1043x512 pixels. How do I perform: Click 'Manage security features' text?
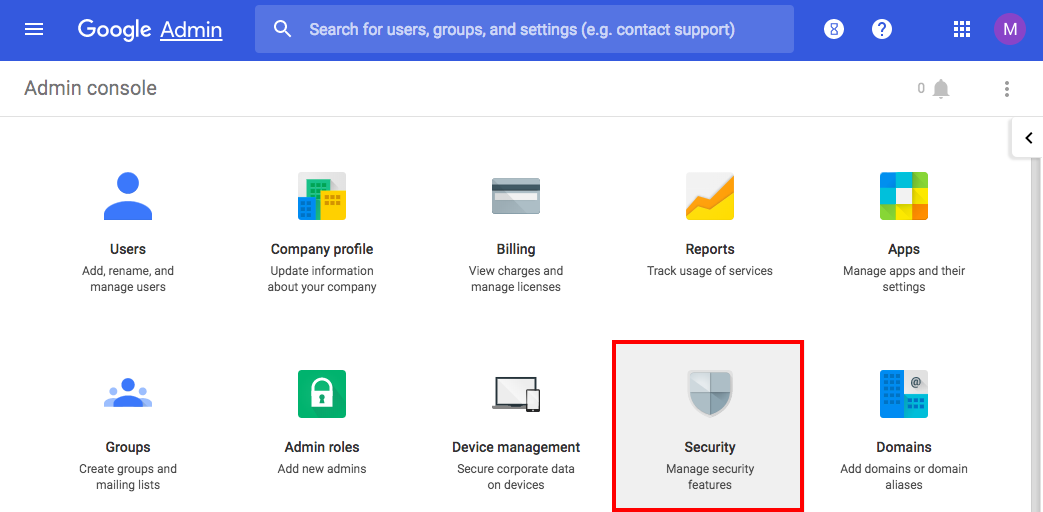pyautogui.click(x=710, y=477)
